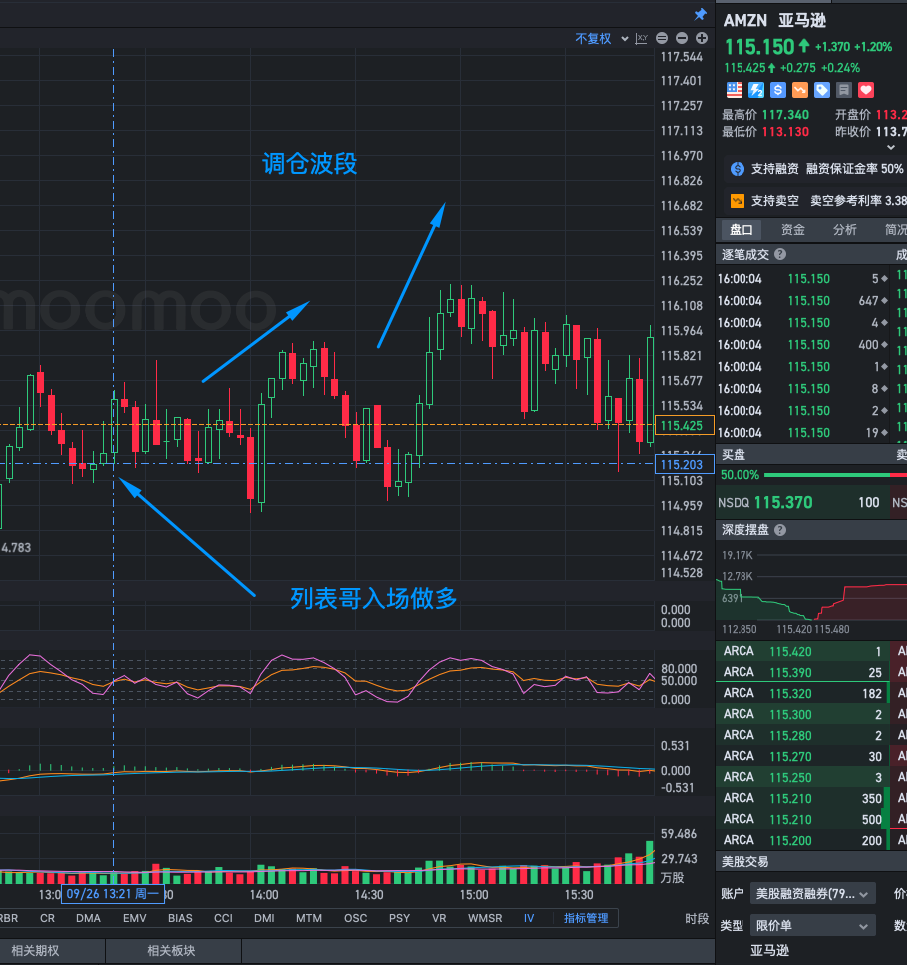Toggle the red heart watchlist icon

coord(866,90)
